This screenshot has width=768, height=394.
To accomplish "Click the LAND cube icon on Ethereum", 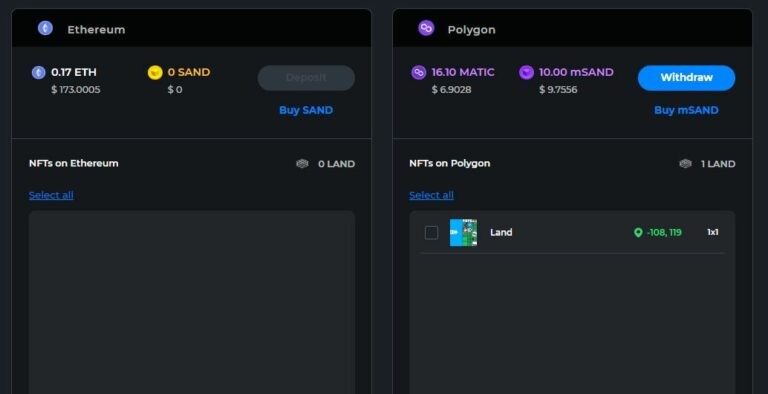I will 302,164.
